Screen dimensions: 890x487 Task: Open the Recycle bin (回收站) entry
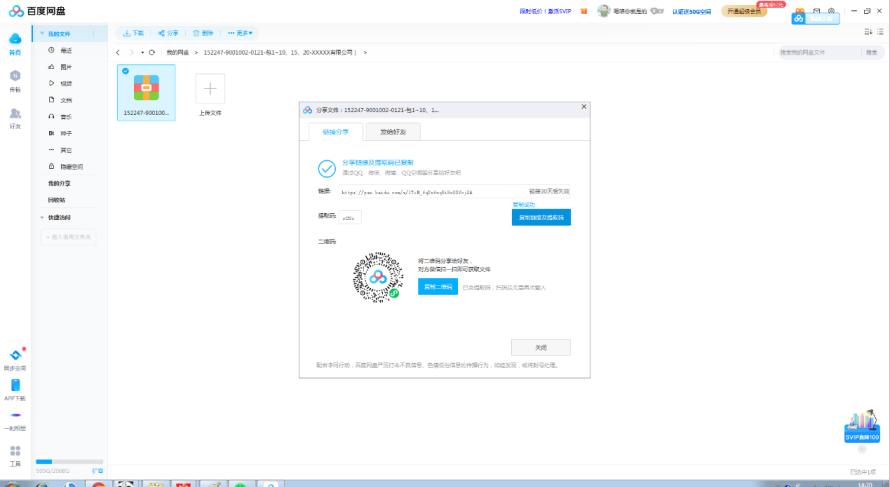point(56,200)
